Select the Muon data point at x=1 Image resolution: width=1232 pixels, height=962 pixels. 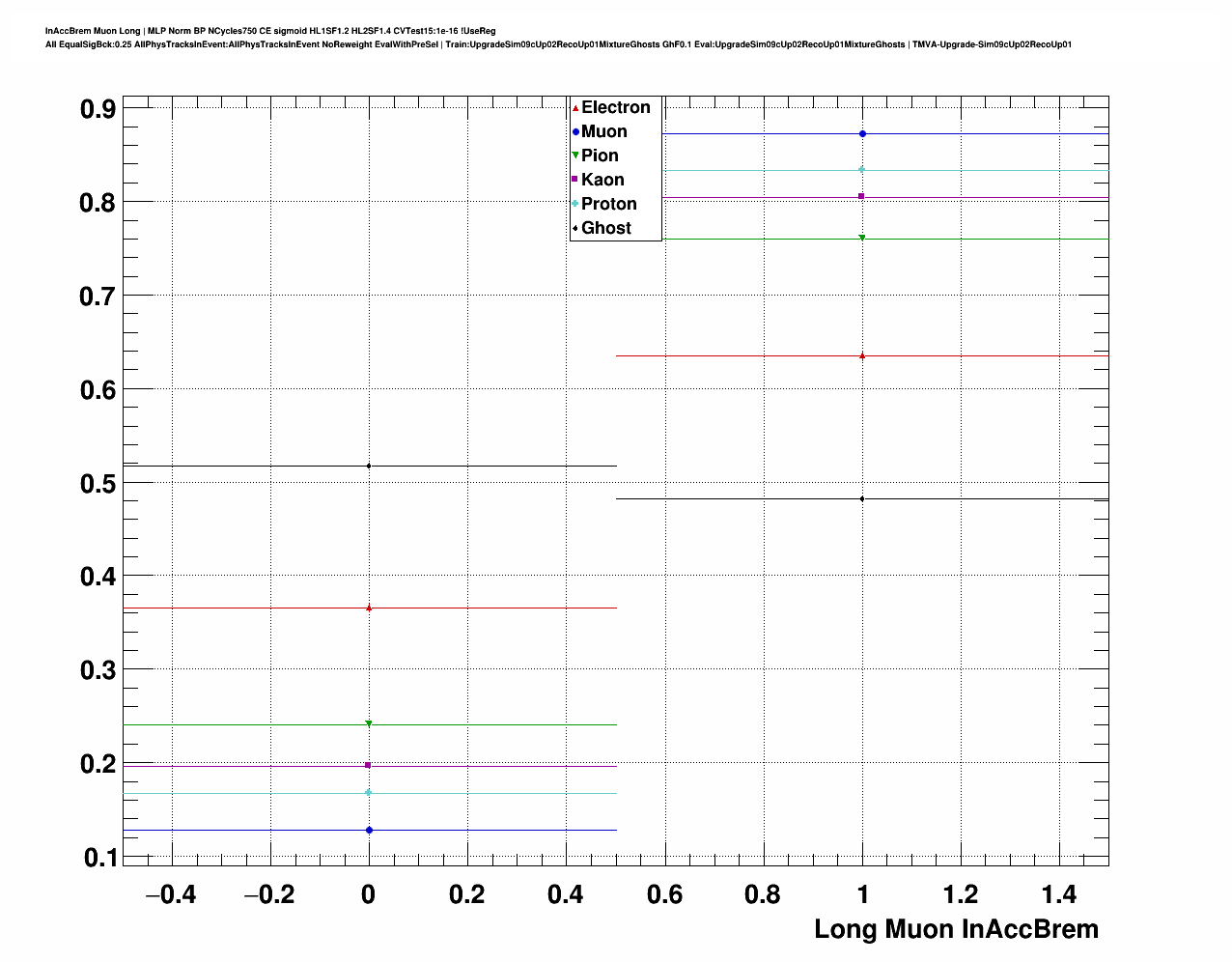(862, 134)
